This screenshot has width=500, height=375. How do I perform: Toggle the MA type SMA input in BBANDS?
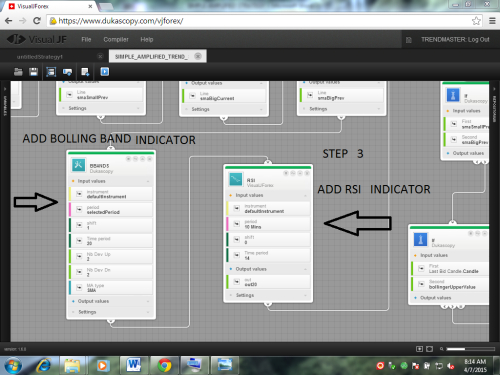(79, 287)
